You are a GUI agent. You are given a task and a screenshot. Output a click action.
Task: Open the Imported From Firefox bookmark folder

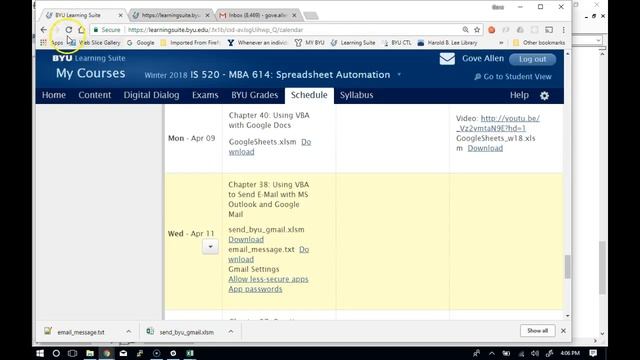tap(190, 42)
